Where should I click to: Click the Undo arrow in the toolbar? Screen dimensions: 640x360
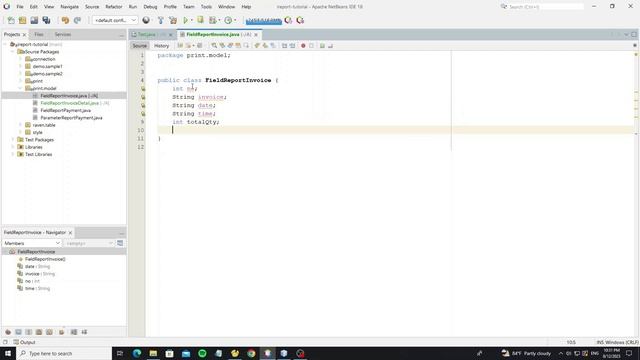pyautogui.click(x=65, y=20)
